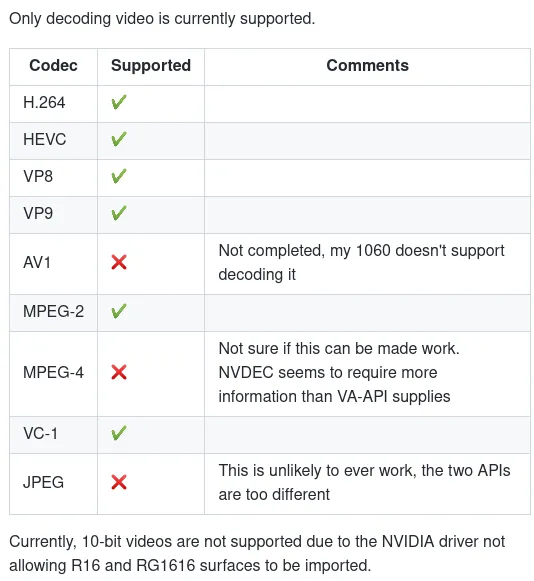534x581 pixels.
Task: Click the red cross in JPEG row
Action: point(119,482)
